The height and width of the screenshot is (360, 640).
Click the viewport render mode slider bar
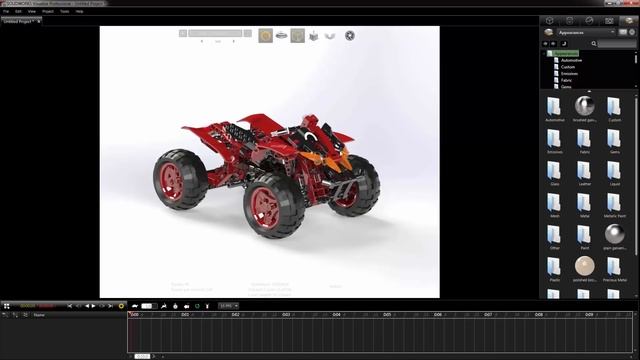tap(215, 33)
